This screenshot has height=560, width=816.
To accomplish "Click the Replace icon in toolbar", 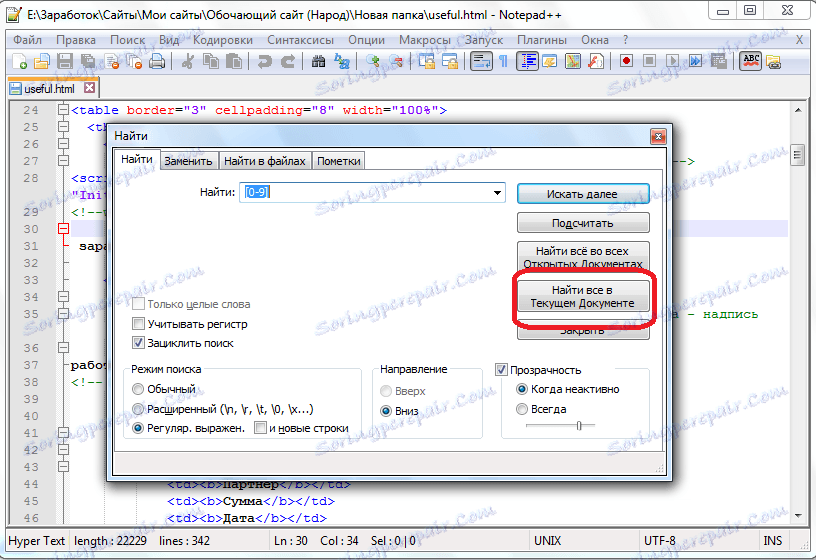I will (342, 61).
